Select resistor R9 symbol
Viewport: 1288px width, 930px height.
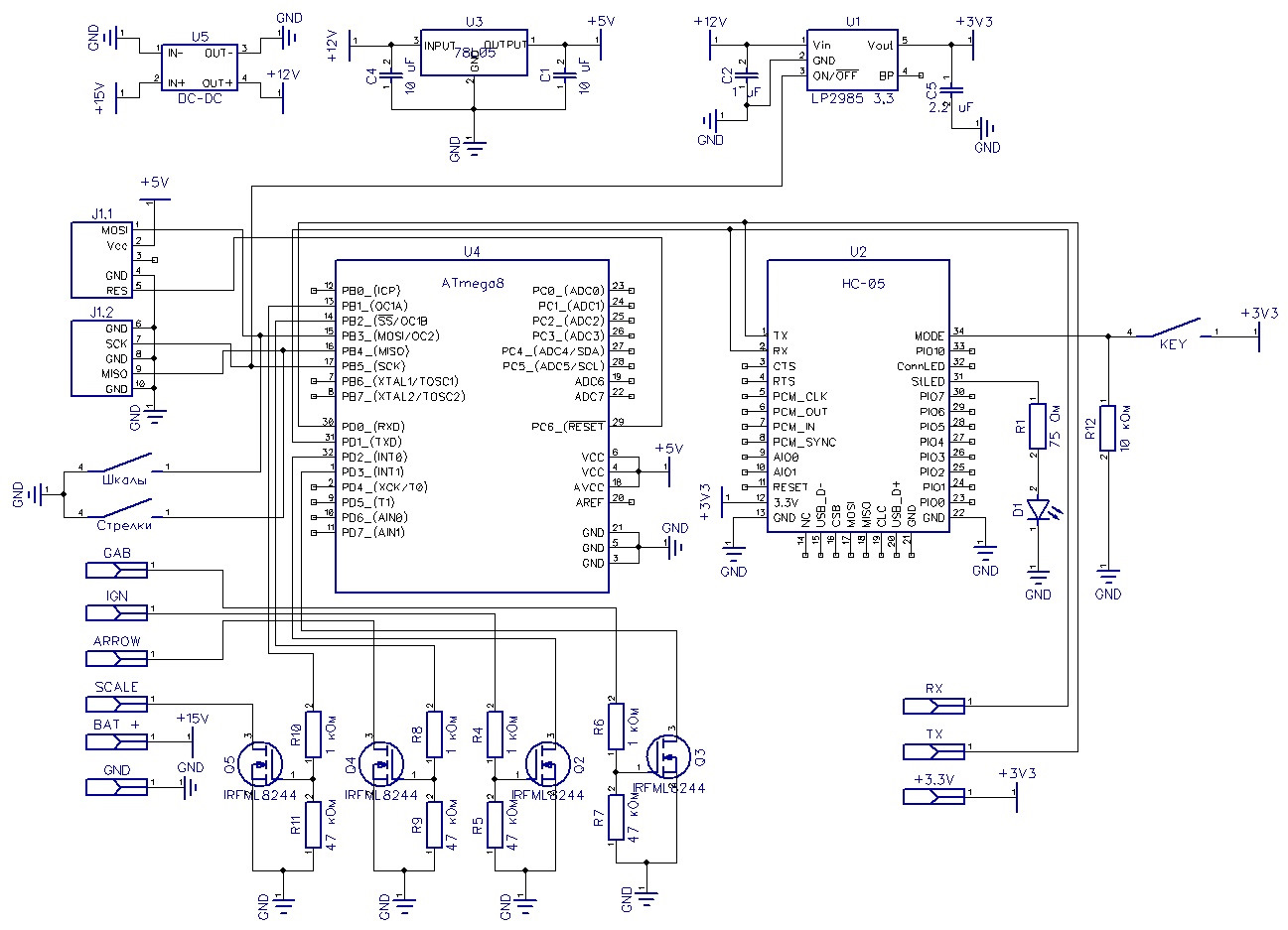[x=433, y=824]
